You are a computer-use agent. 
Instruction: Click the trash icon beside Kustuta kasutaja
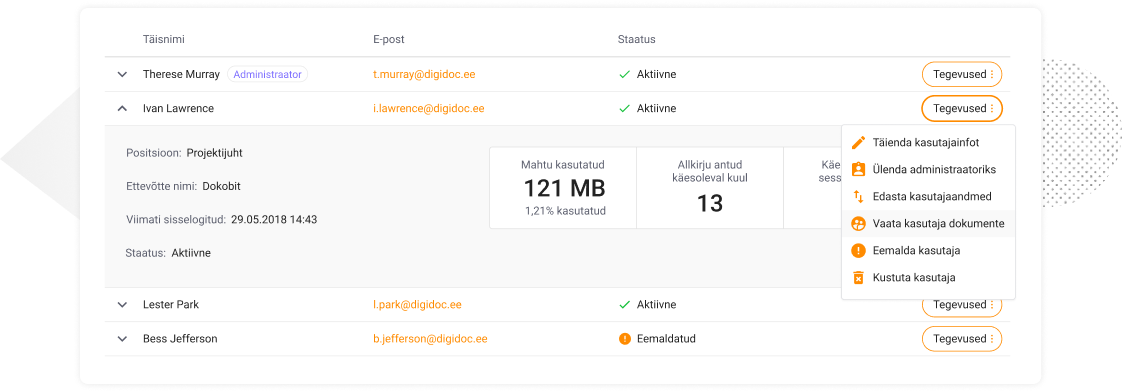click(859, 278)
